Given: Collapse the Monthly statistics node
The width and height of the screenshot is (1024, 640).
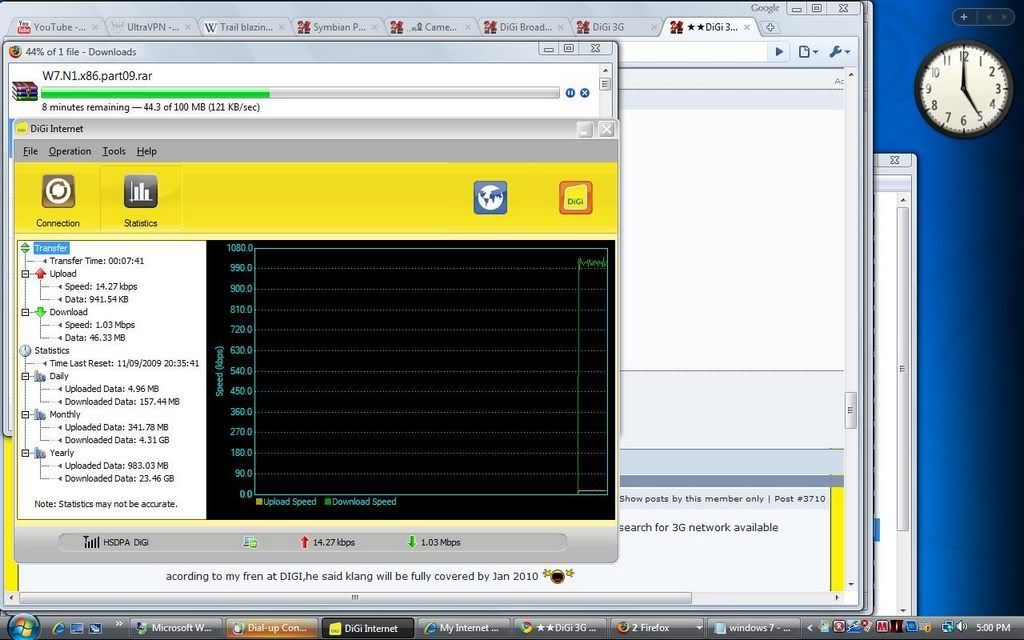Looking at the screenshot, I should pos(25,415).
